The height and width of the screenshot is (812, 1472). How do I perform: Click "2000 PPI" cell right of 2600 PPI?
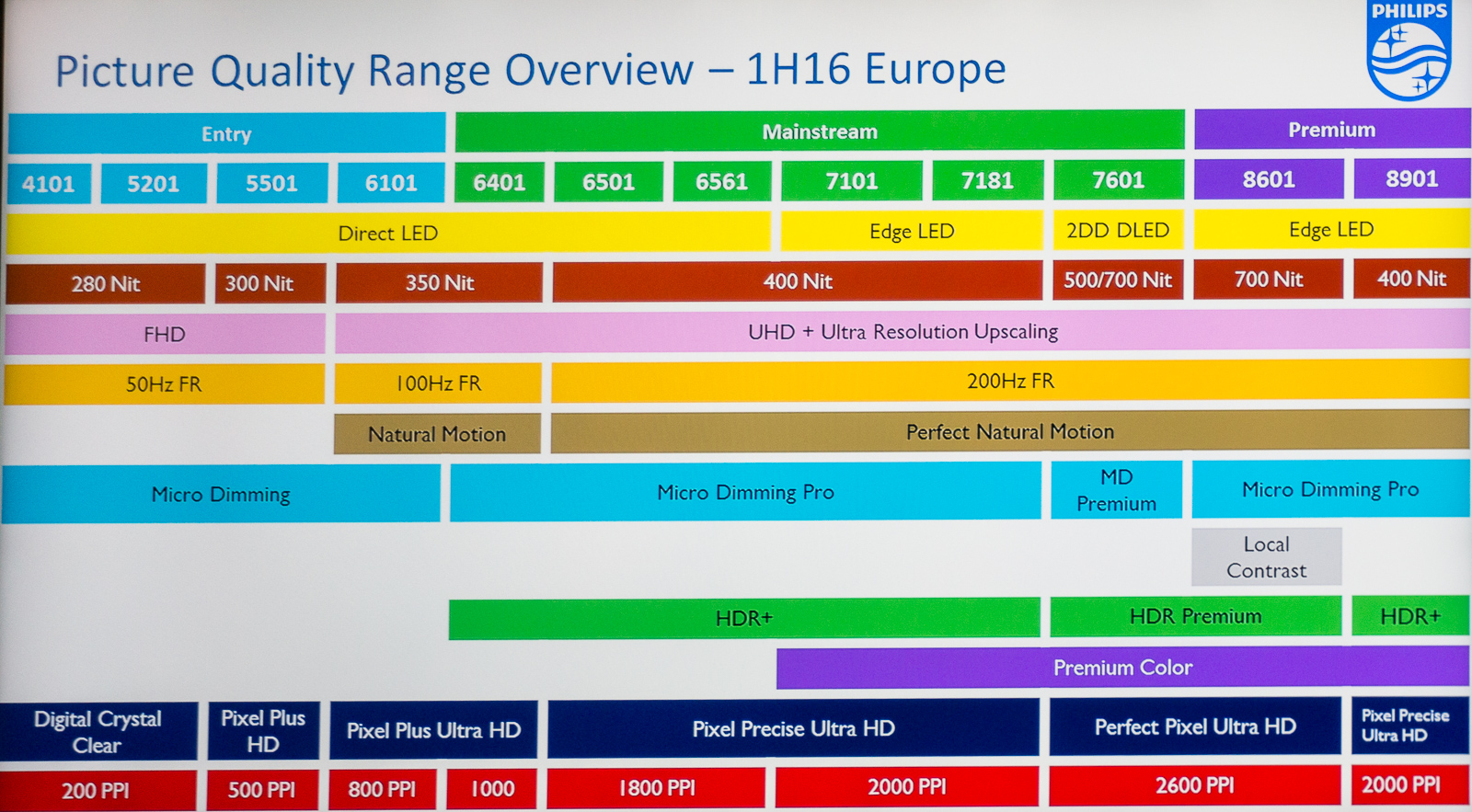point(1410,784)
